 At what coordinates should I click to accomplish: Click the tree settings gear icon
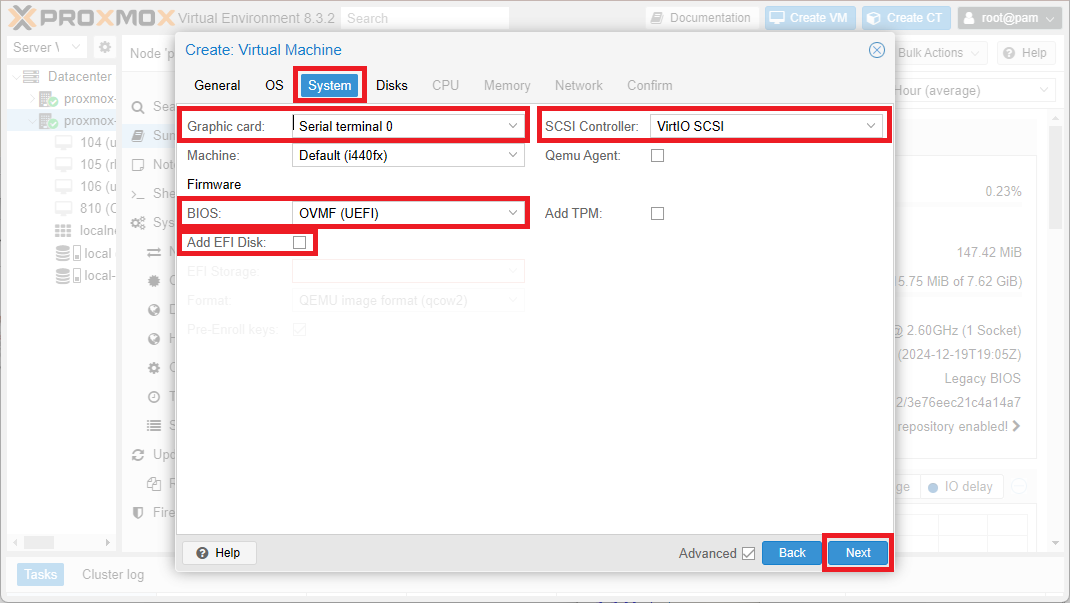104,47
